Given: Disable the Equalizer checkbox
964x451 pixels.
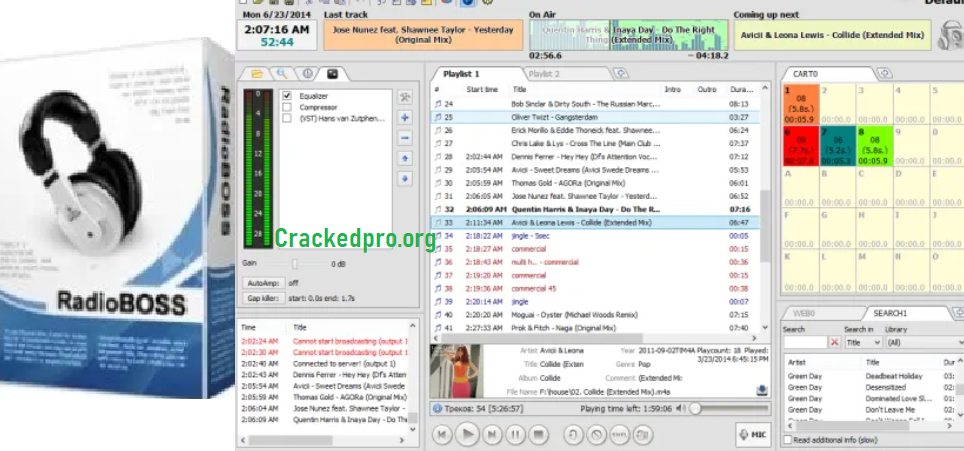Looking at the screenshot, I should (x=286, y=96).
